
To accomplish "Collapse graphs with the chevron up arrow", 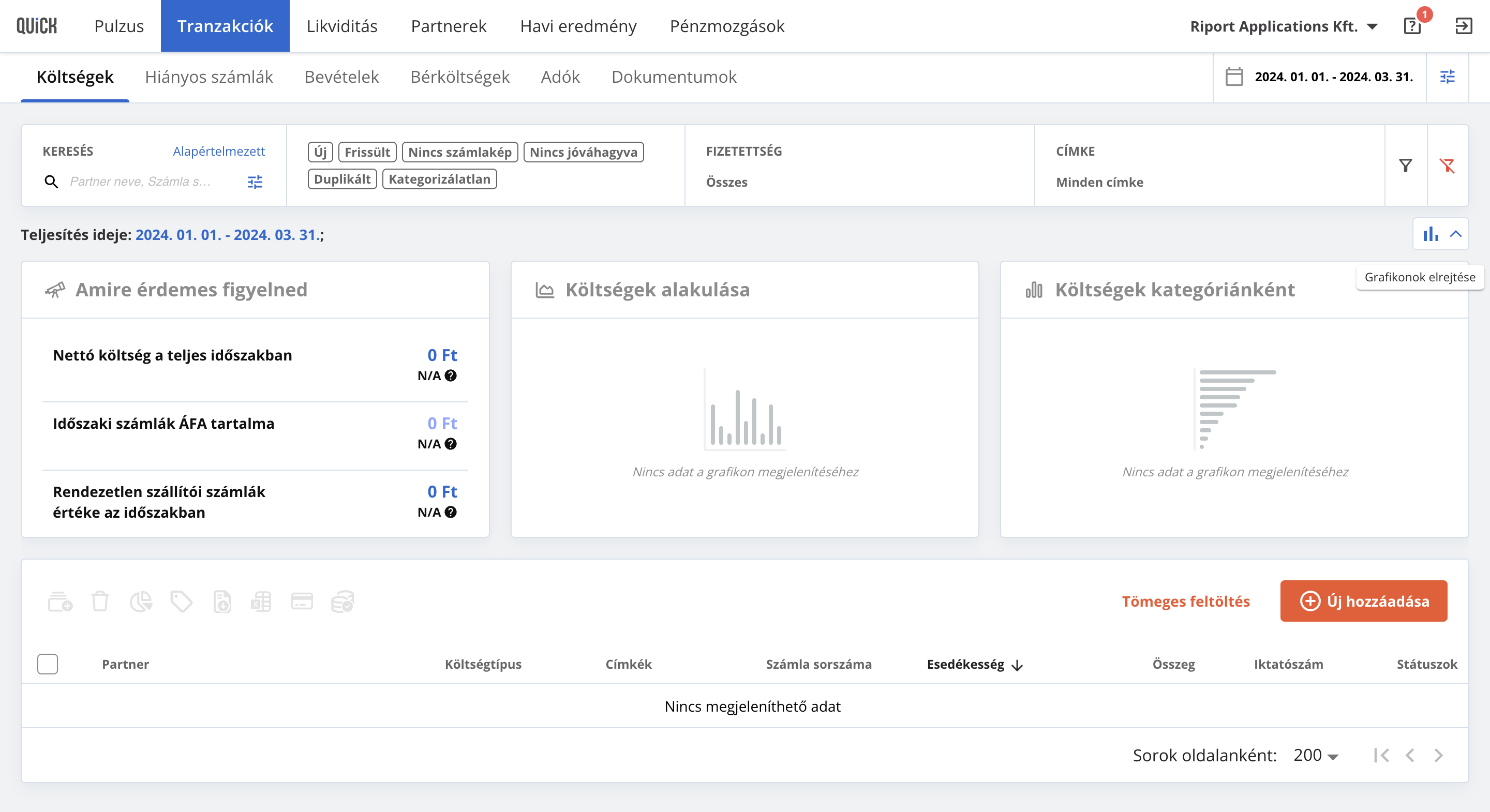I will [x=1456, y=234].
